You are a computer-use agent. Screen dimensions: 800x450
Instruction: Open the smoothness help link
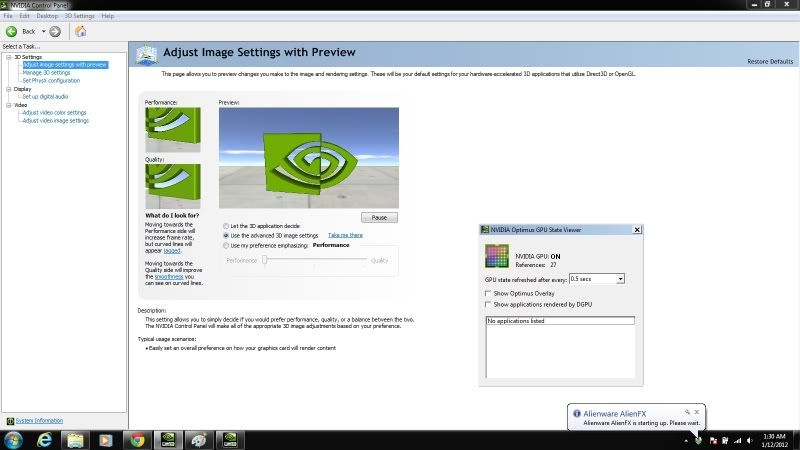(169, 277)
